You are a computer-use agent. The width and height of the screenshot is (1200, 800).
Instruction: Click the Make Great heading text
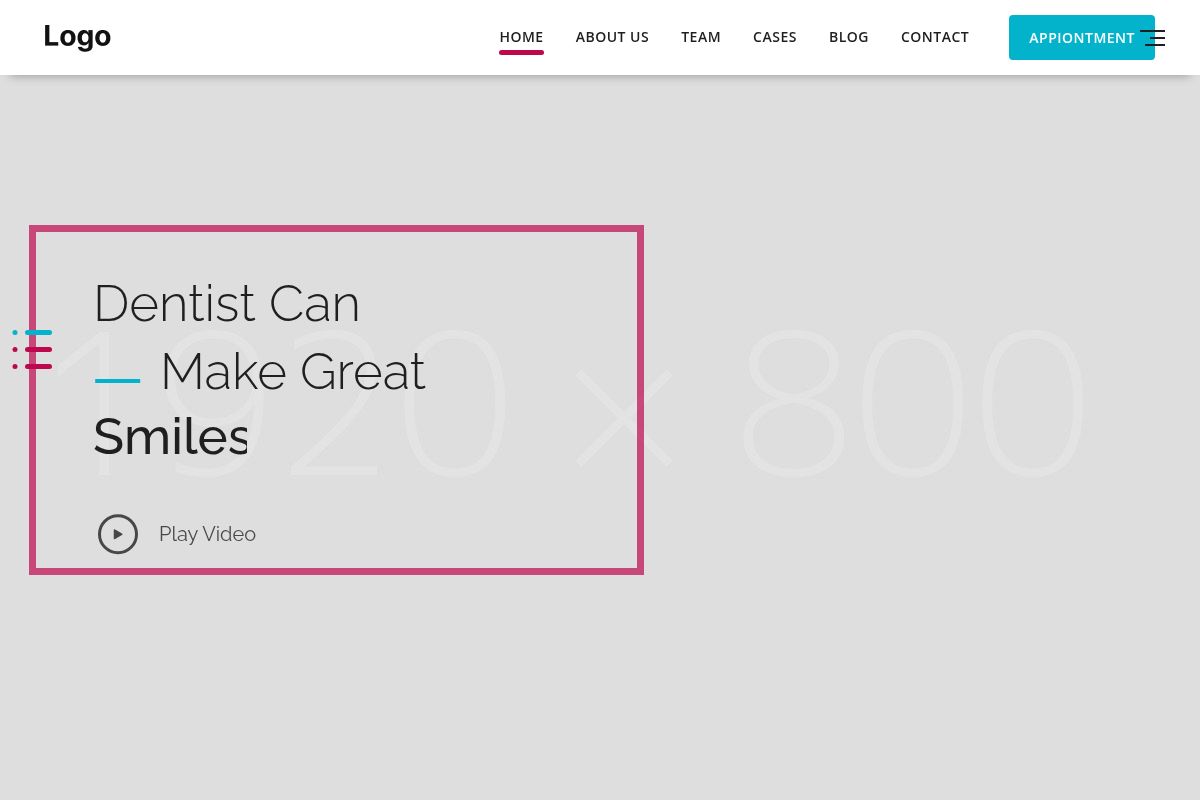point(292,371)
